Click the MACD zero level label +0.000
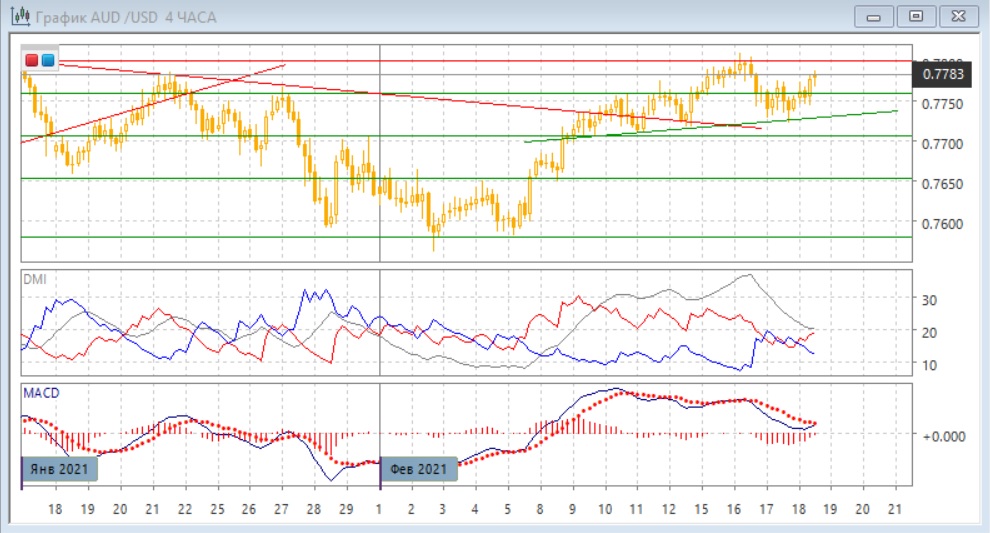Viewport: 990px width, 533px height. (x=941, y=435)
